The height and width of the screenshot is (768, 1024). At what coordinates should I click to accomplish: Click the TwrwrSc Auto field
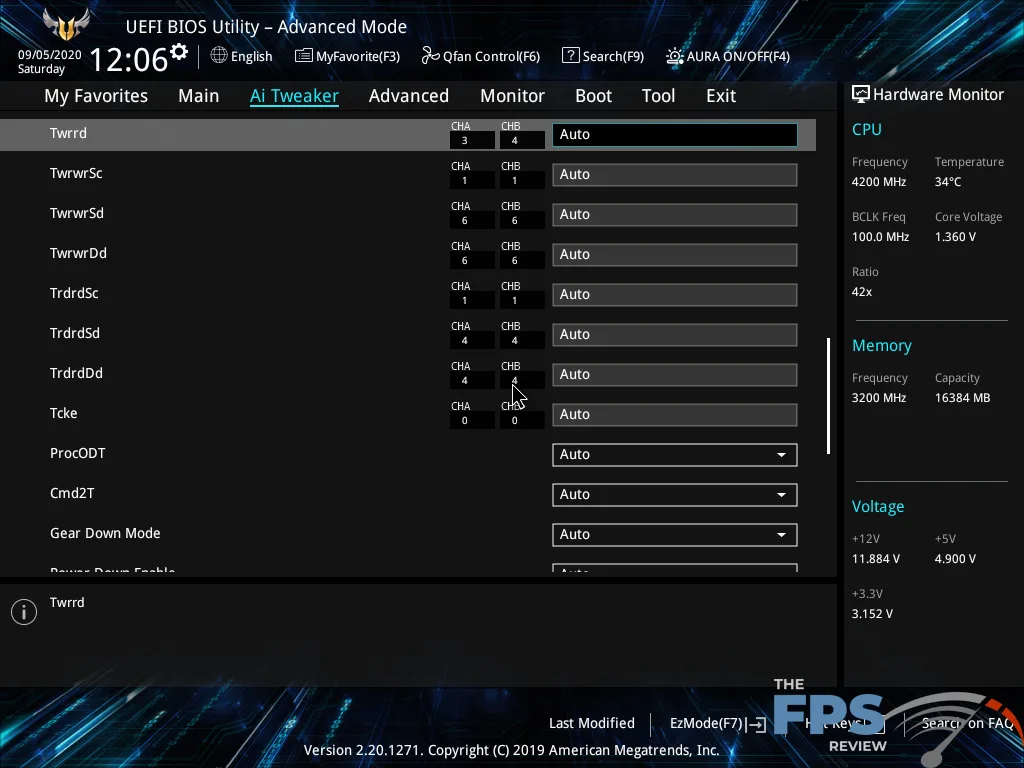pos(675,174)
